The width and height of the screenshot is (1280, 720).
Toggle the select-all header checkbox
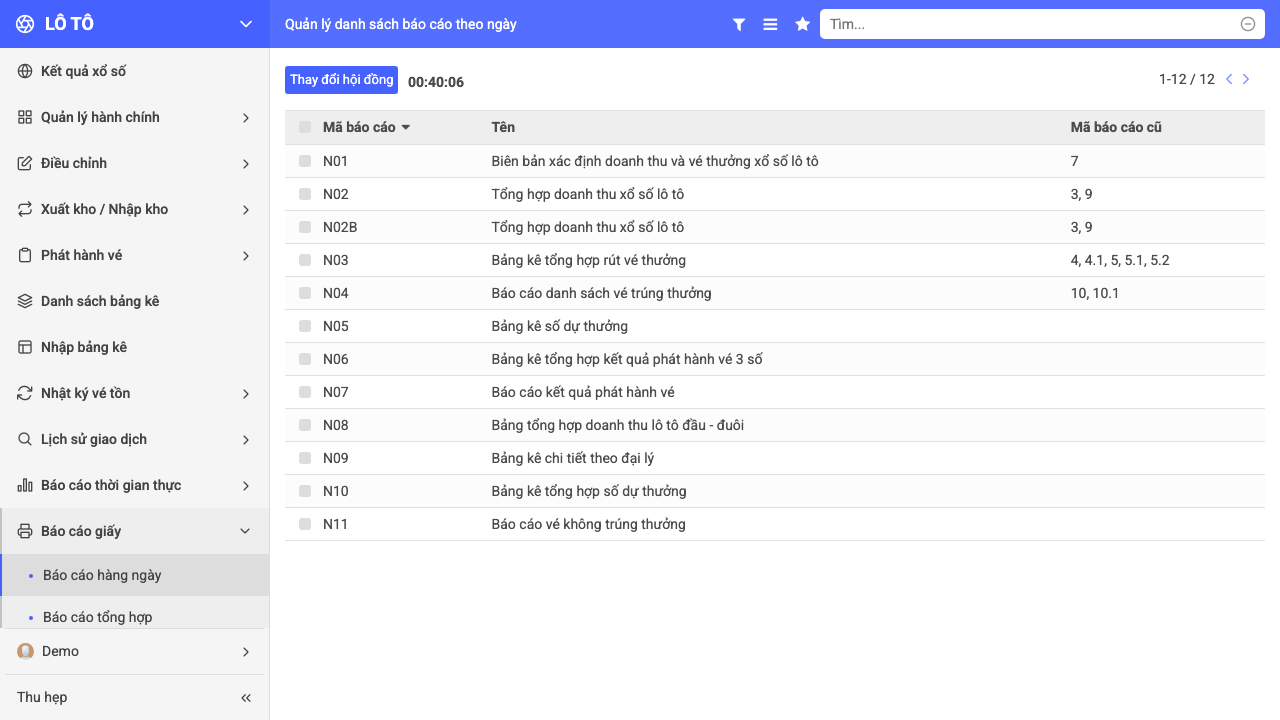click(x=305, y=127)
